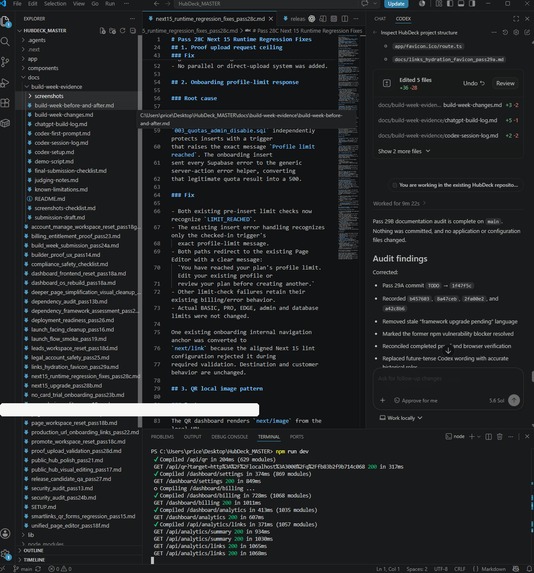
Task: Open the markdown preview to the side
Action: pyautogui.click(x=323, y=19)
